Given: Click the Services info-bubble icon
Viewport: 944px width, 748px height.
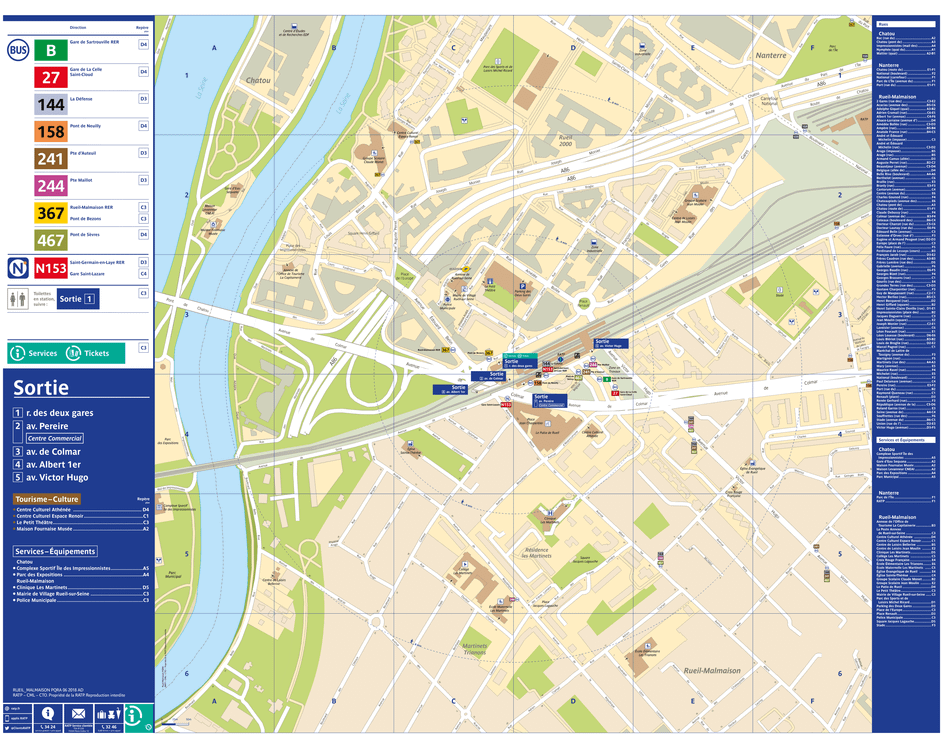Looking at the screenshot, I should (x=20, y=352).
